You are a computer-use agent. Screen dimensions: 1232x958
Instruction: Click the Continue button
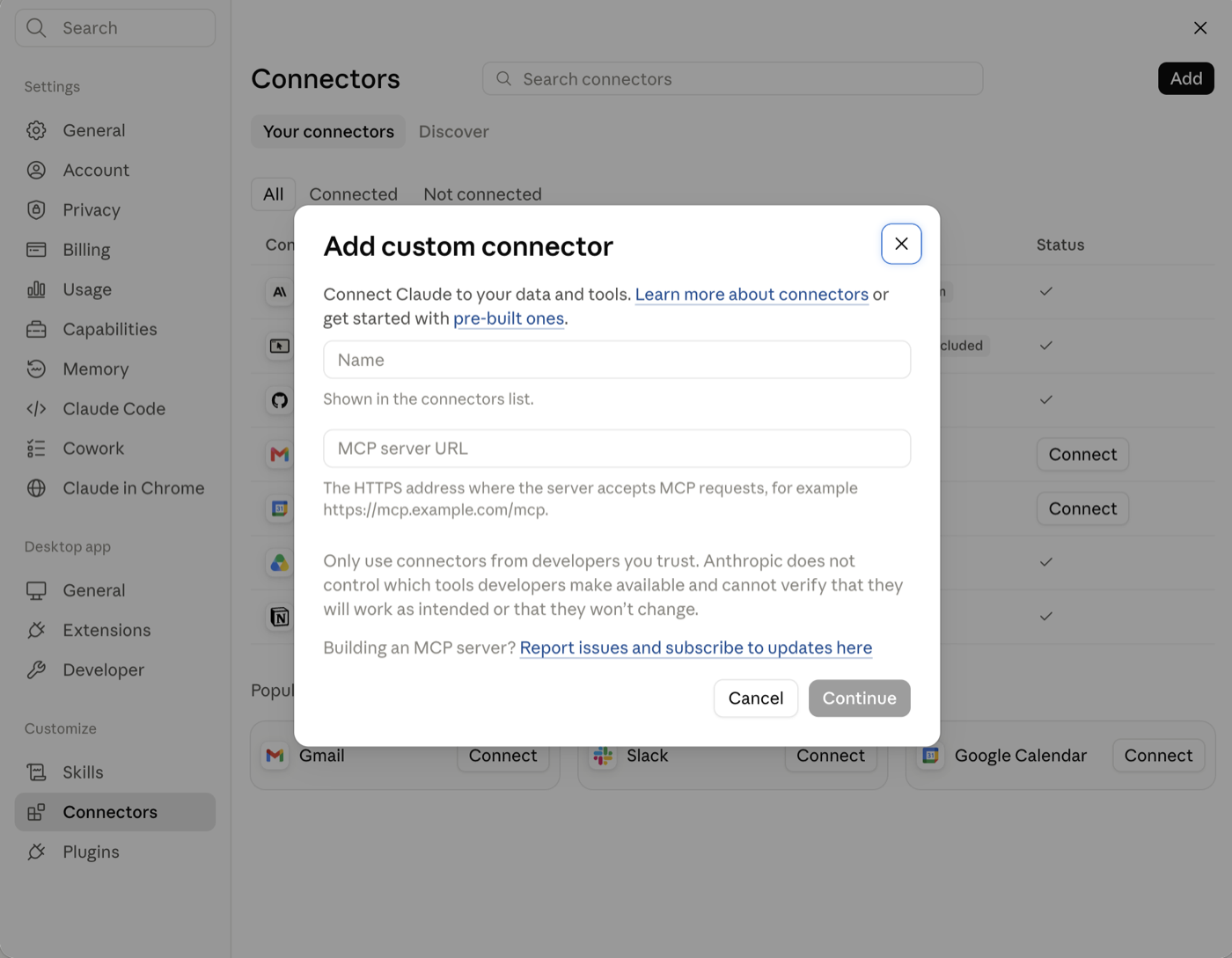tap(860, 698)
